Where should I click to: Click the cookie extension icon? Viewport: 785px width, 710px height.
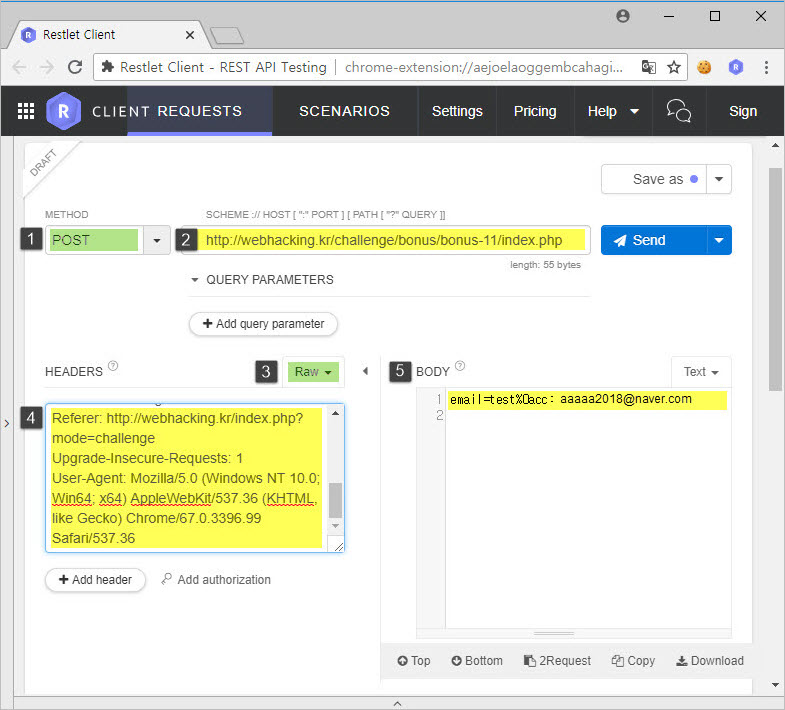(704, 67)
